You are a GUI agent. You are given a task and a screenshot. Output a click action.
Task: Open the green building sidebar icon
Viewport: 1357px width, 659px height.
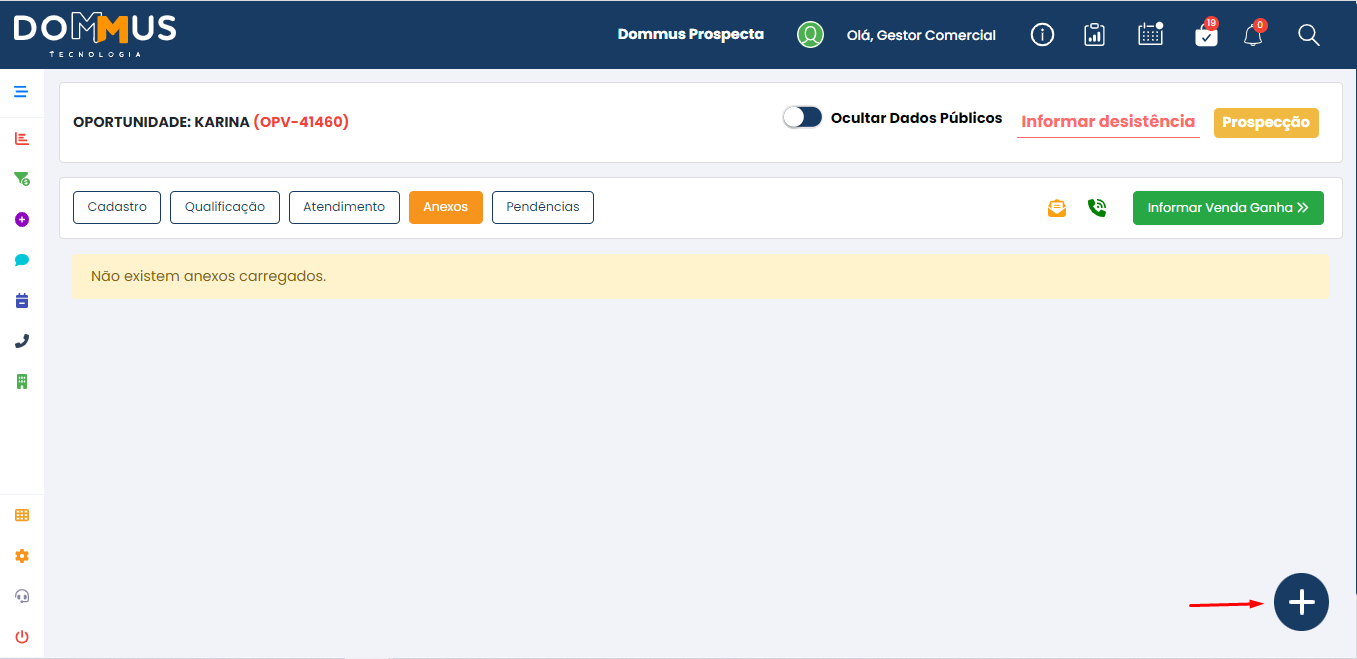click(22, 381)
